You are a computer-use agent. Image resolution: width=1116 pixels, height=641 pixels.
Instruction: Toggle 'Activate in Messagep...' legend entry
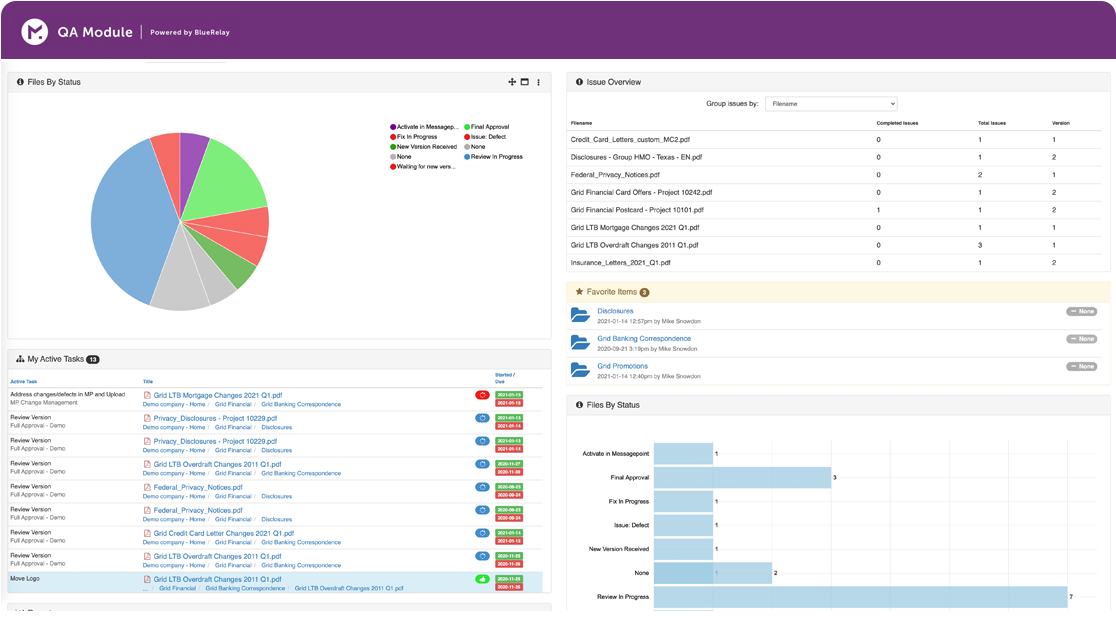coord(424,127)
